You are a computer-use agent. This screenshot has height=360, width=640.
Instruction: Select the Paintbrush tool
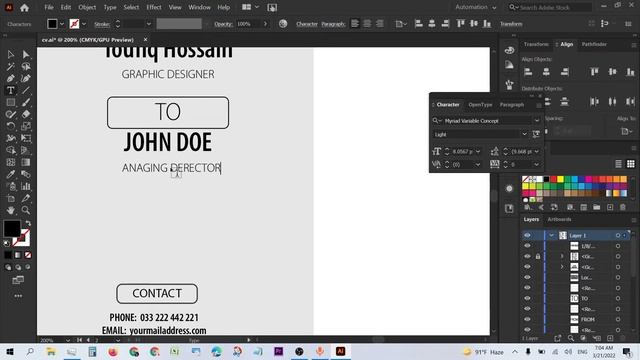[26, 102]
